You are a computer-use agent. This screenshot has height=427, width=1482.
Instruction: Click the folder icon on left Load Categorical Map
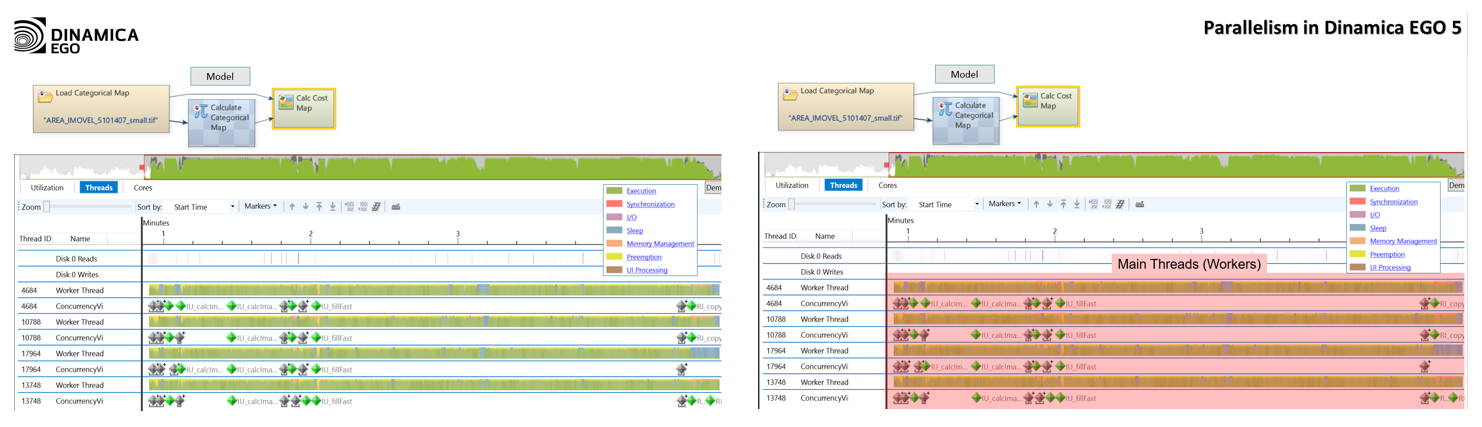[x=45, y=96]
